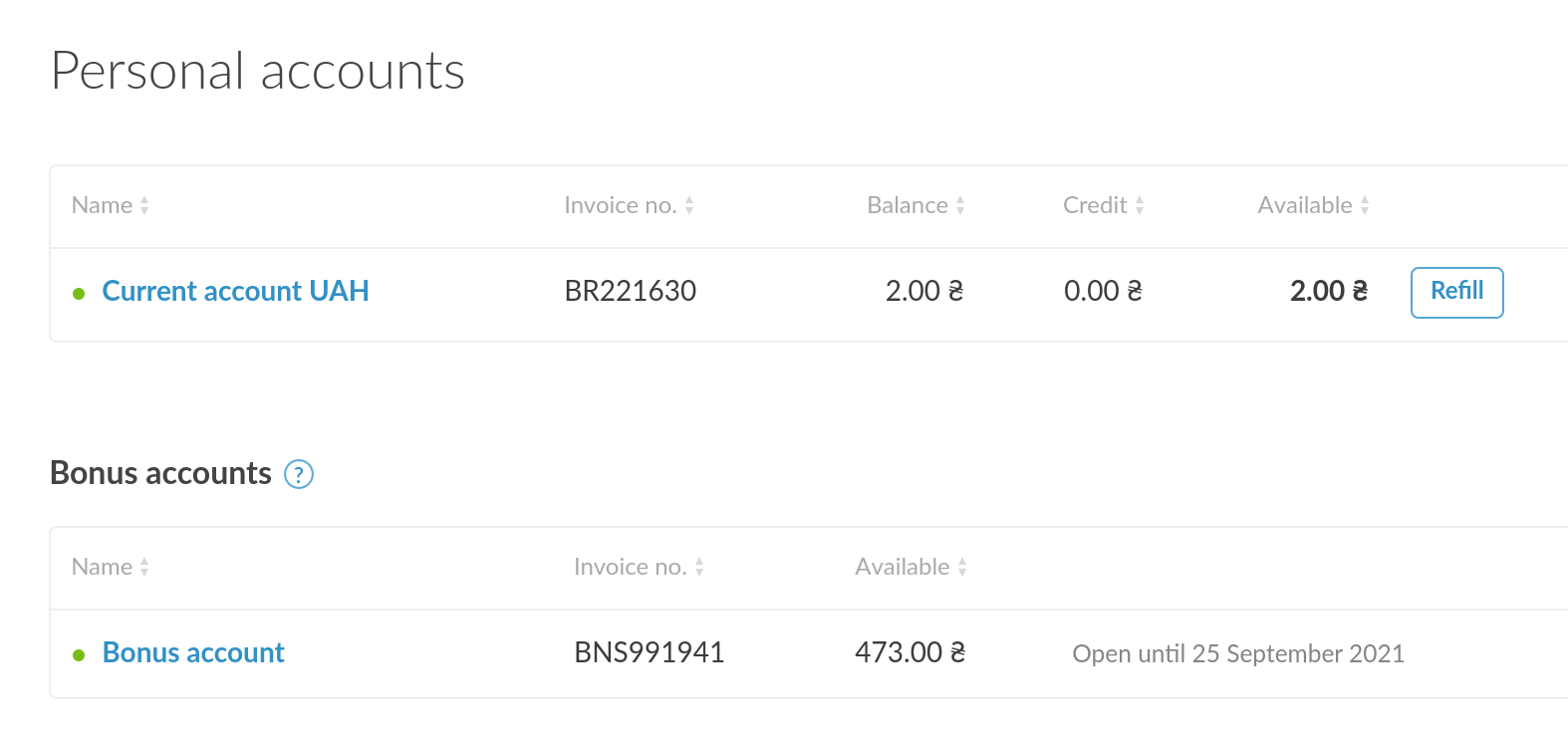This screenshot has width=1568, height=743.
Task: Open the Bonus accounts help icon
Action: tap(299, 474)
